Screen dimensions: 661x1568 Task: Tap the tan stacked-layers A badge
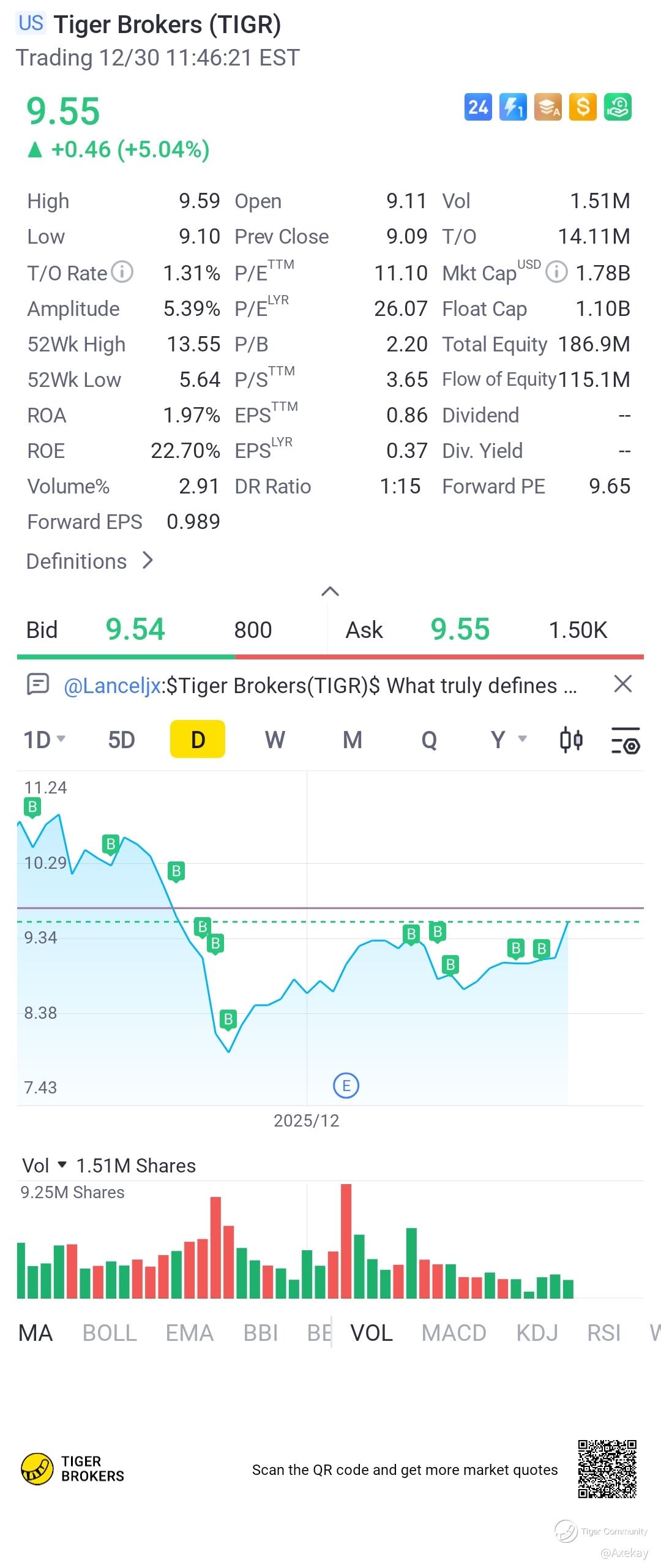pyautogui.click(x=548, y=107)
